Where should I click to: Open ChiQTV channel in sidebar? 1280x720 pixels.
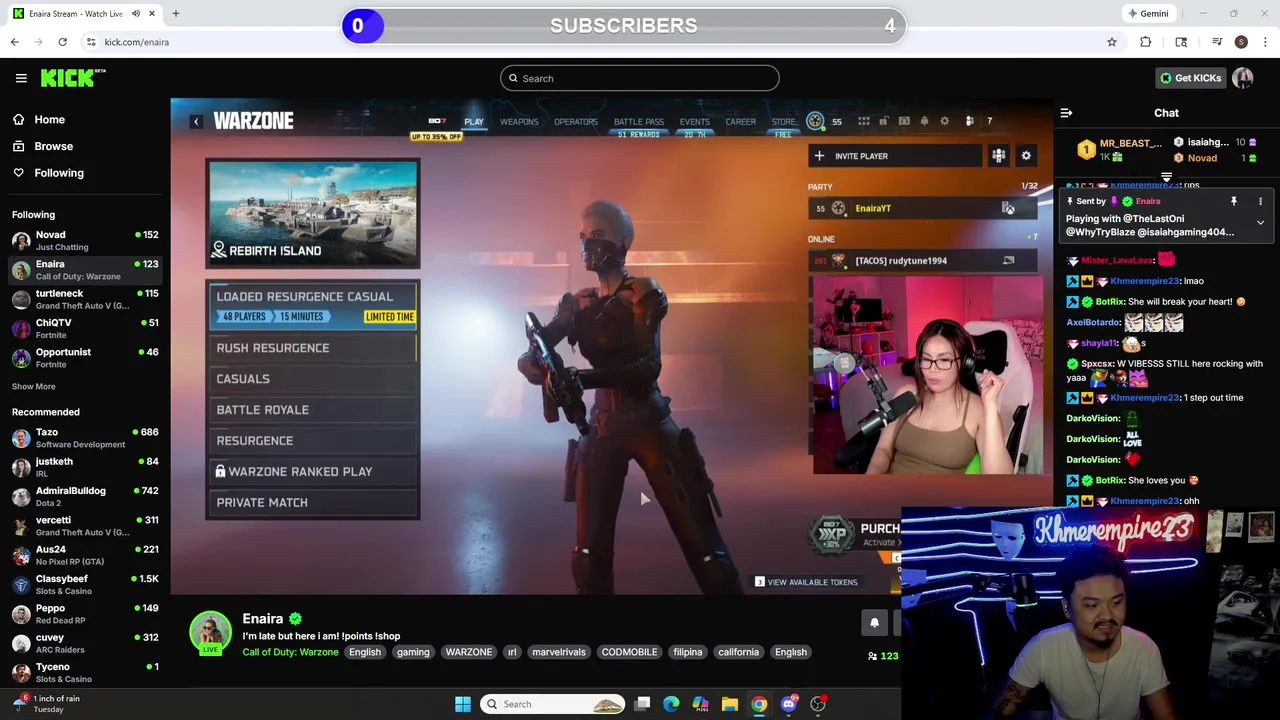[85, 328]
